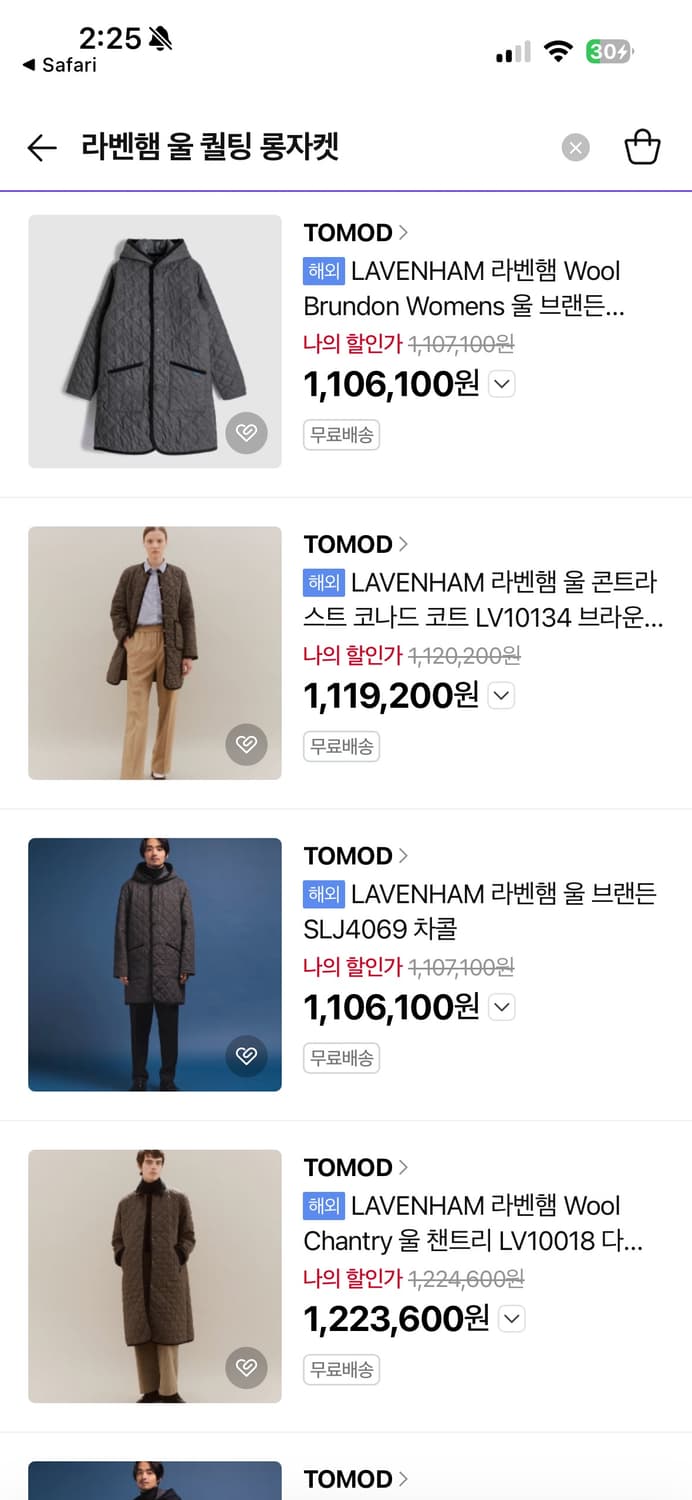692x1500 pixels.
Task: Tap the 해외 badge on the Wool Chantry listing
Action: [x=325, y=1206]
